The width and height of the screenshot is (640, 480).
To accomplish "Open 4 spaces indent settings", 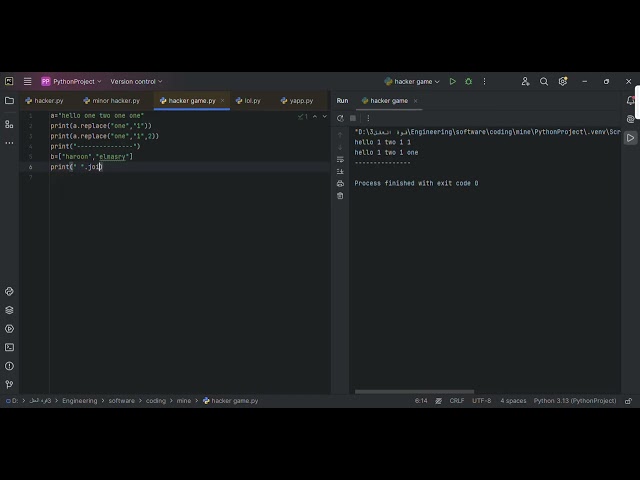I will (513, 401).
